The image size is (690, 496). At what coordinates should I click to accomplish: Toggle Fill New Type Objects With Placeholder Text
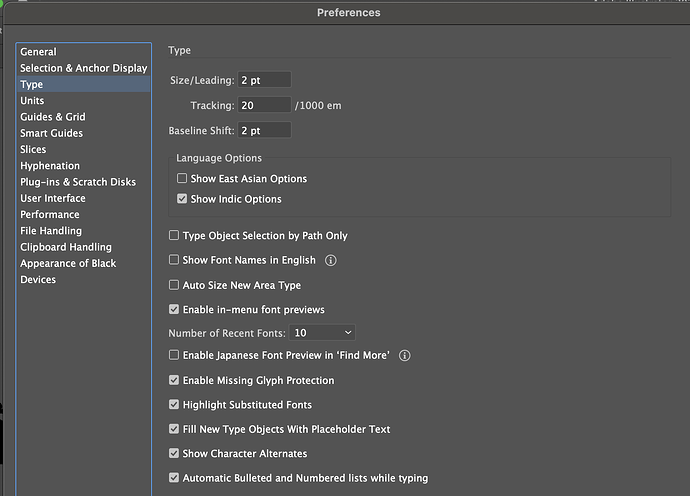click(174, 429)
